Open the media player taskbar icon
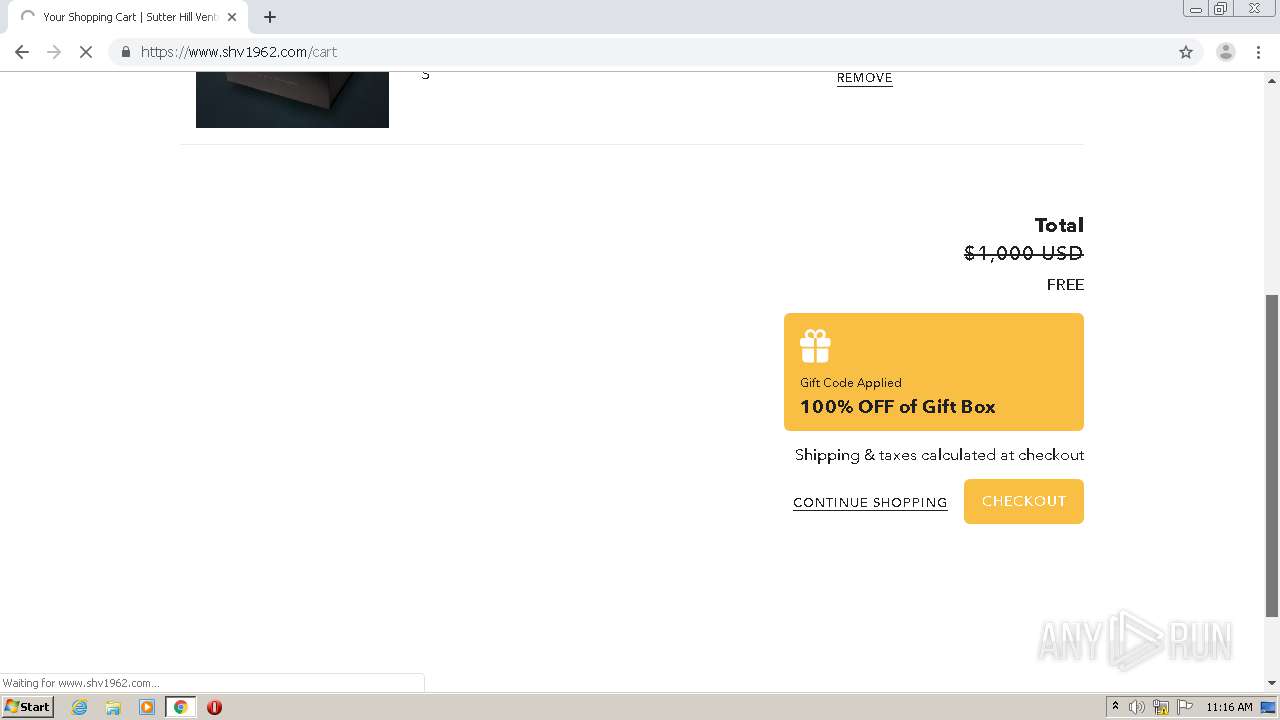Viewport: 1280px width, 720px height. 147,707
